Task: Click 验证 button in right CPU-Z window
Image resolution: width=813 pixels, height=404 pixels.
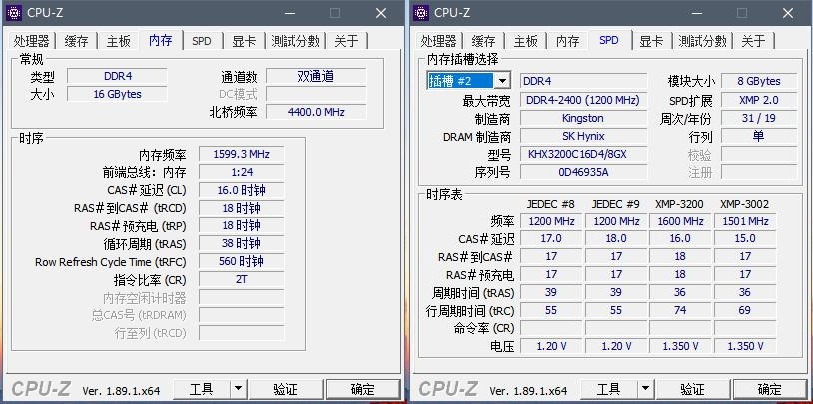Action: [692, 389]
